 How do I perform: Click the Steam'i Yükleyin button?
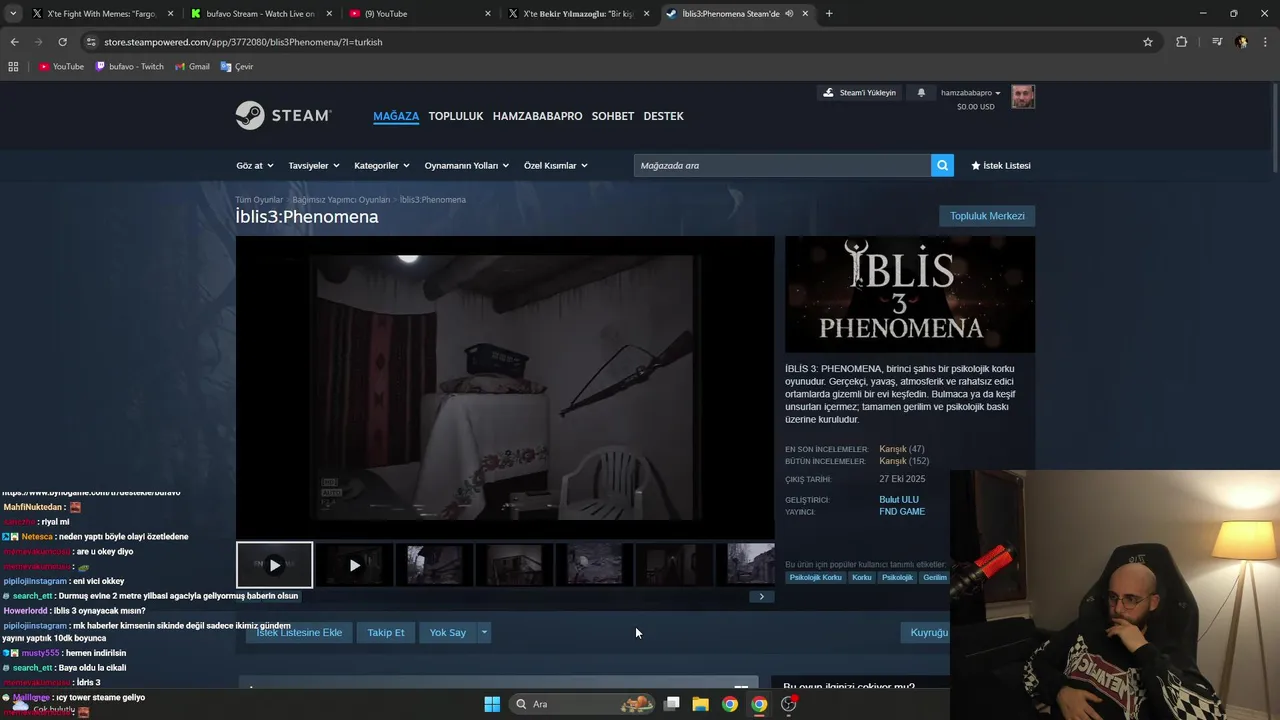(x=860, y=93)
